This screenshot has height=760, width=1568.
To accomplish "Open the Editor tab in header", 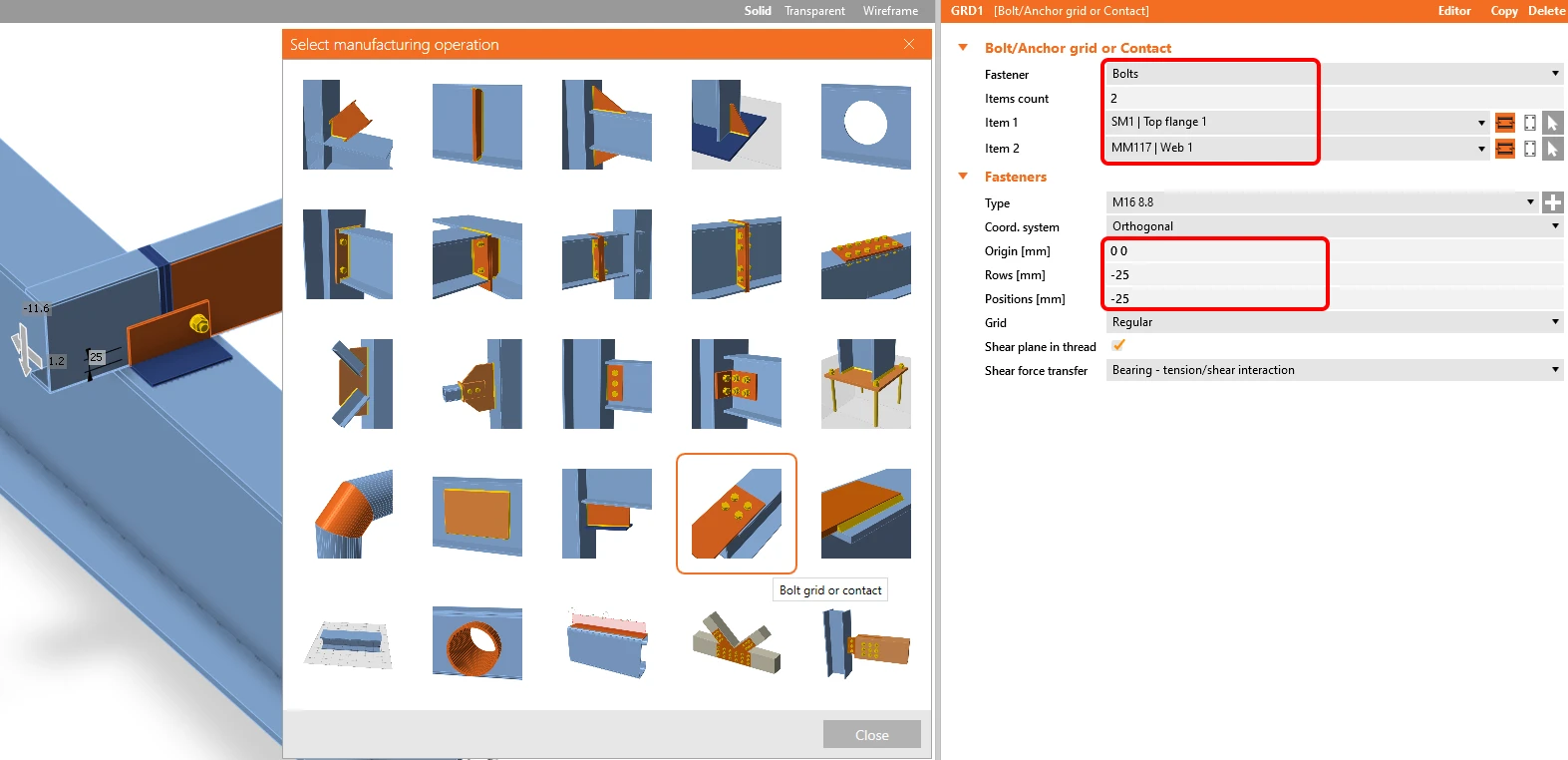I will point(1454,11).
